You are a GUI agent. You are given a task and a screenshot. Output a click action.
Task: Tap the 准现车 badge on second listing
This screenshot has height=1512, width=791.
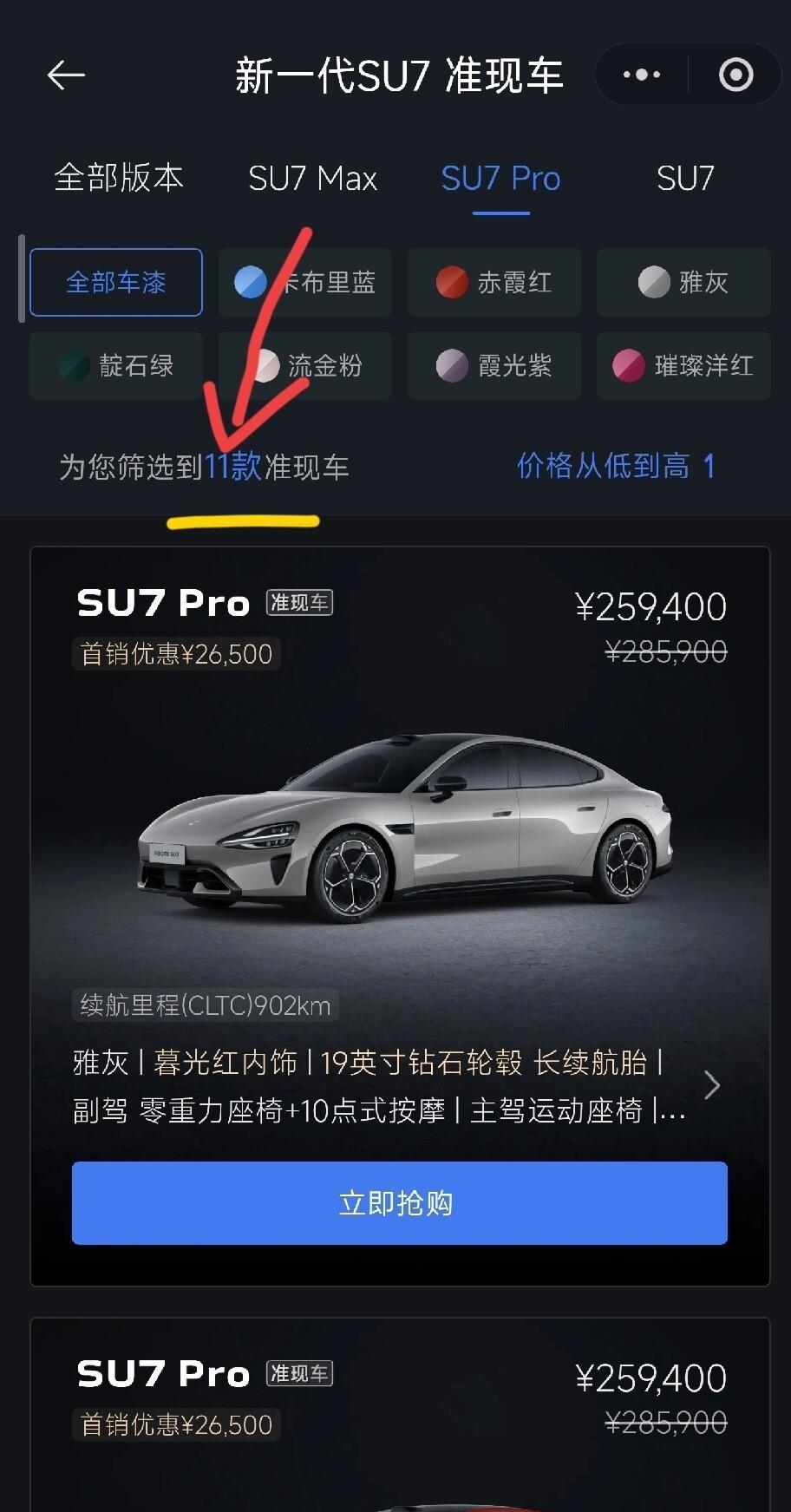point(299,1373)
